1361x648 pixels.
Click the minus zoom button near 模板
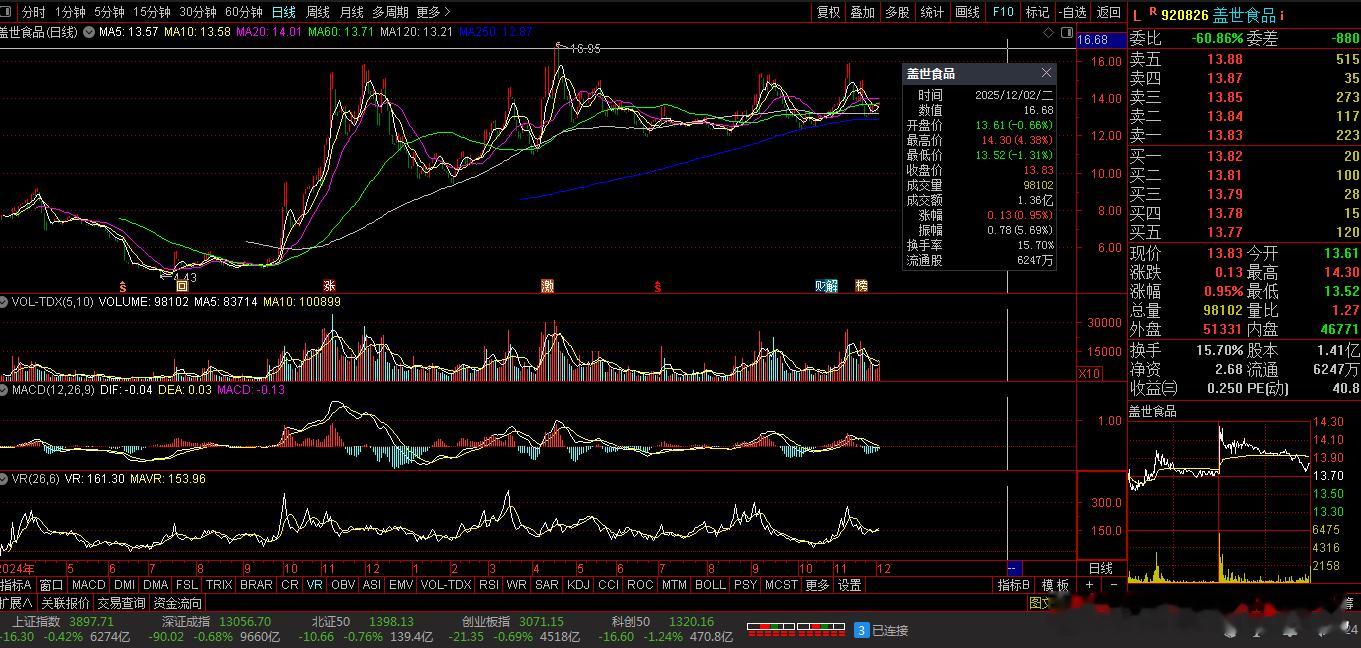click(1114, 584)
